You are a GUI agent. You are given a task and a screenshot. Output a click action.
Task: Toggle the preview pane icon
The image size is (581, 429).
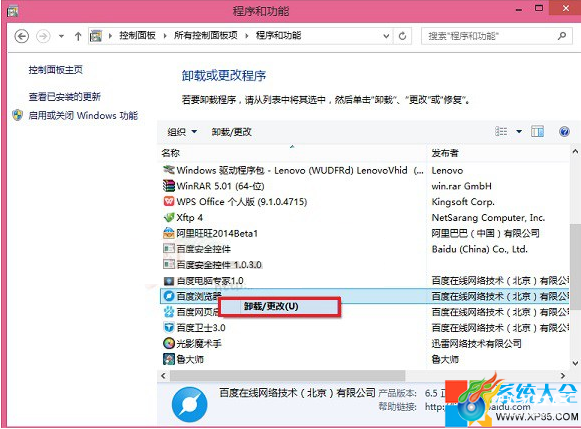(537, 131)
